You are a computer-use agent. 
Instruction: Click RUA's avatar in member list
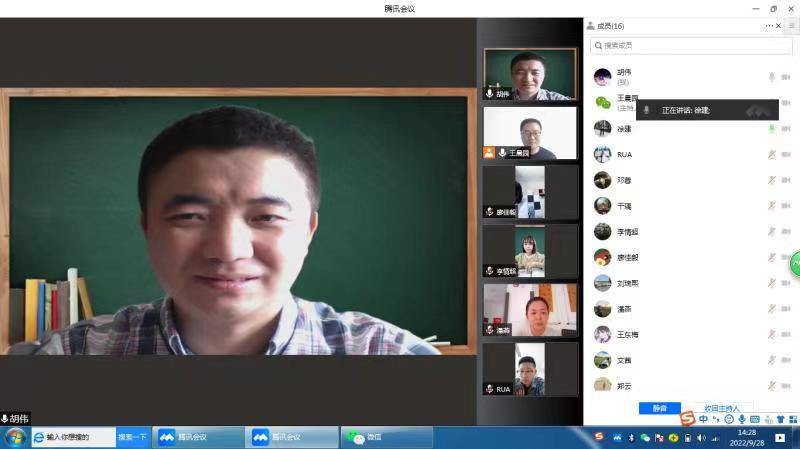click(x=603, y=154)
